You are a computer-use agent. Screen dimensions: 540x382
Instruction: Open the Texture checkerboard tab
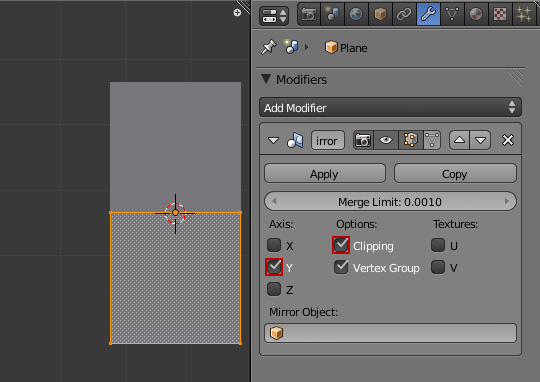pyautogui.click(x=500, y=14)
